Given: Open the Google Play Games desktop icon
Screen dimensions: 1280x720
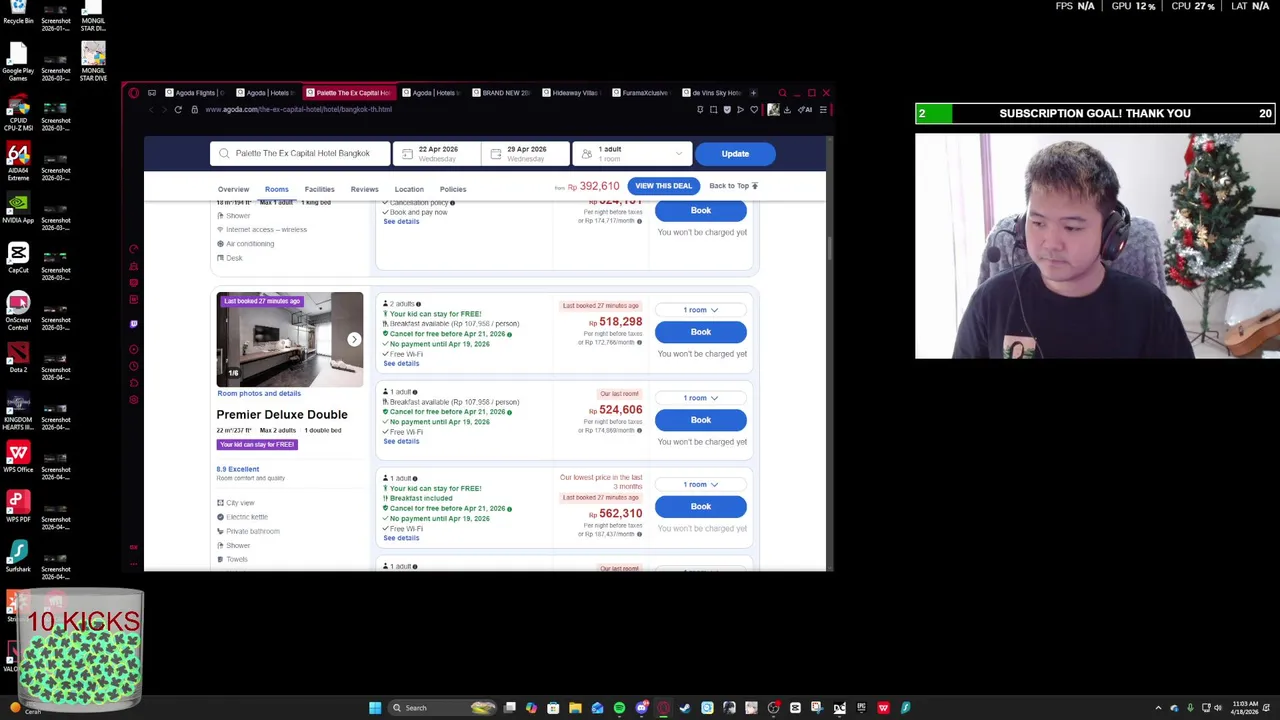Looking at the screenshot, I should click(18, 62).
